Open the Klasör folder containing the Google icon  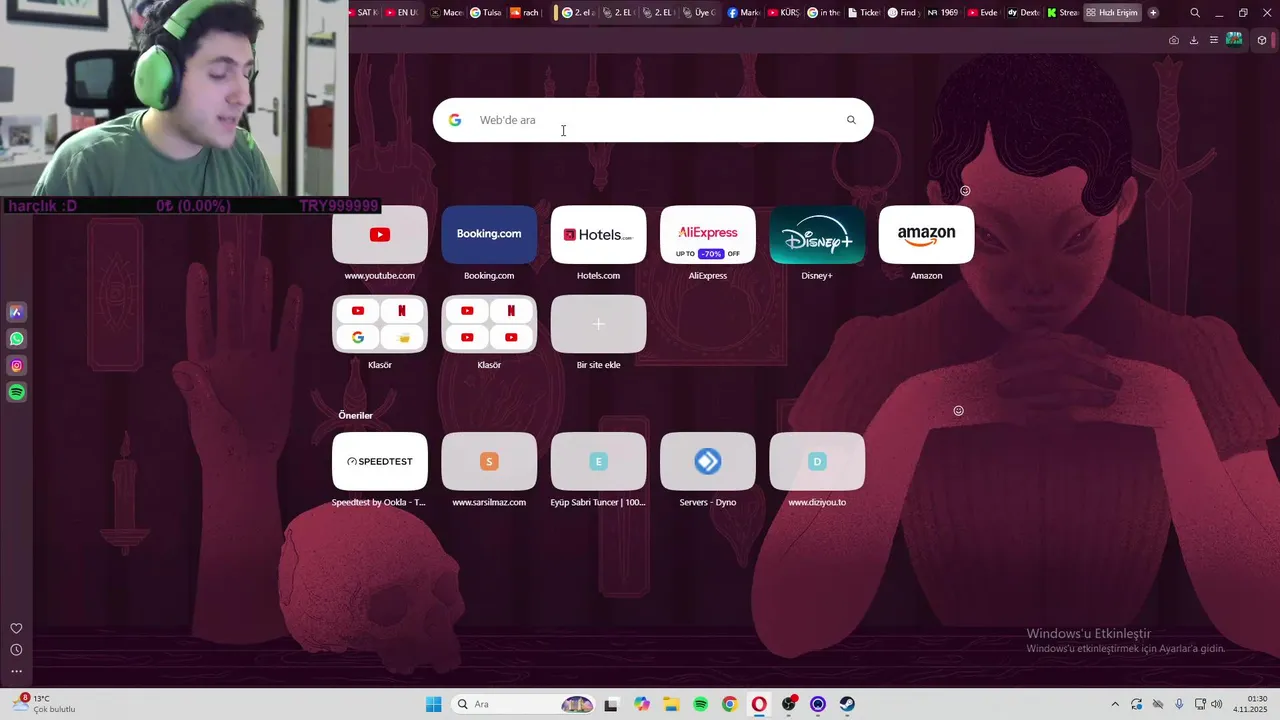point(380,324)
